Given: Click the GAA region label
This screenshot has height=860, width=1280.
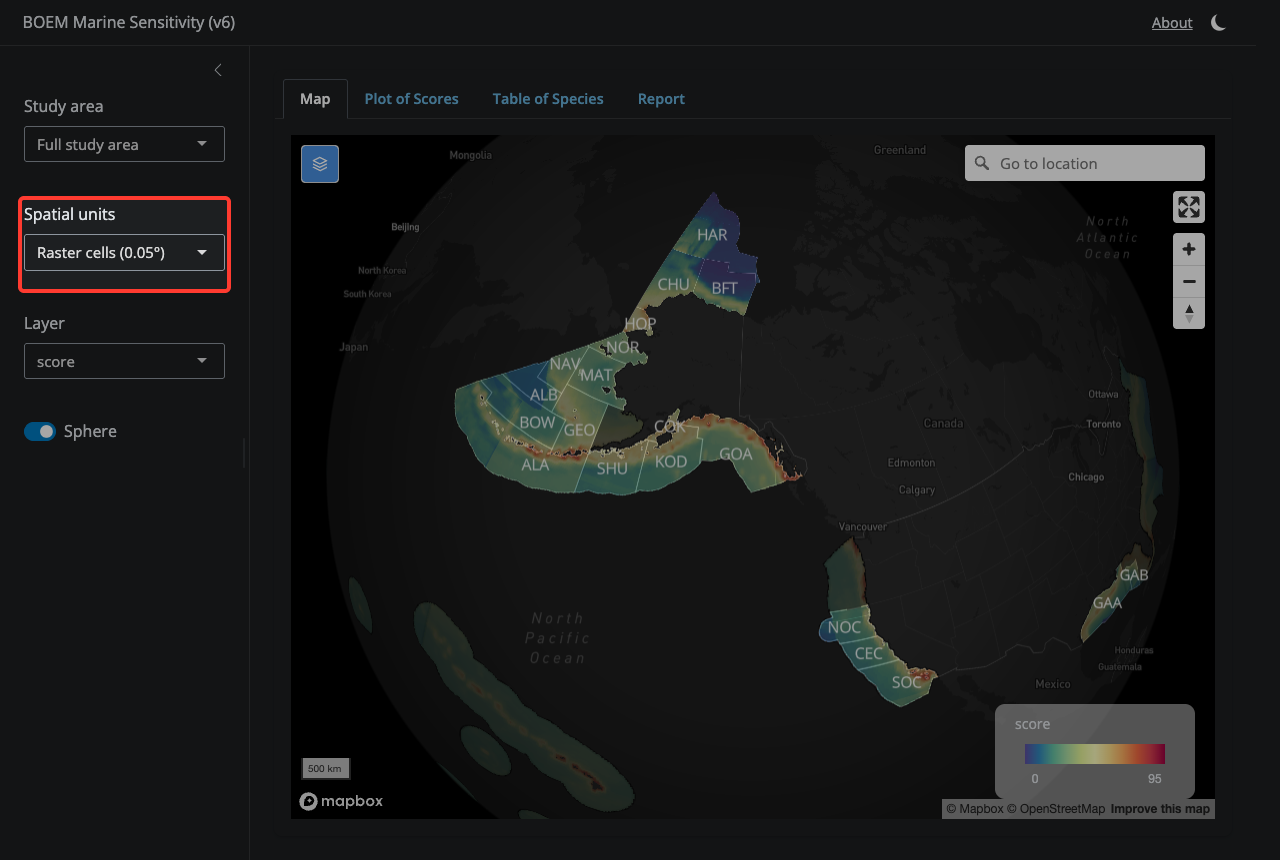Looking at the screenshot, I should click(1107, 603).
